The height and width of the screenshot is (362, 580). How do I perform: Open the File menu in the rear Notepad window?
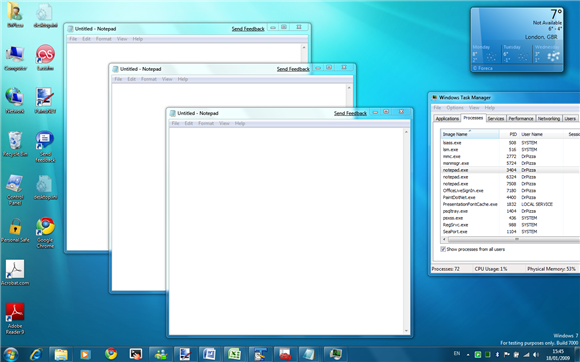(73, 38)
